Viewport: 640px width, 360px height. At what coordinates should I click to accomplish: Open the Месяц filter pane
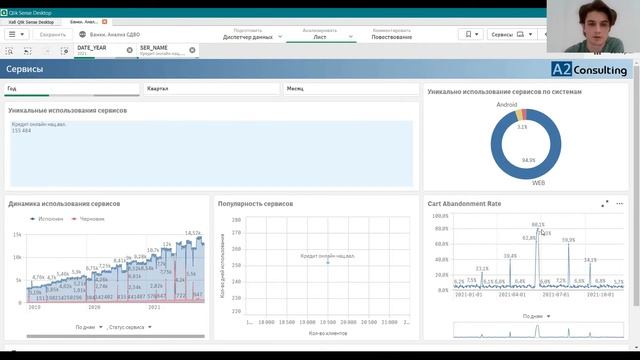[351, 89]
